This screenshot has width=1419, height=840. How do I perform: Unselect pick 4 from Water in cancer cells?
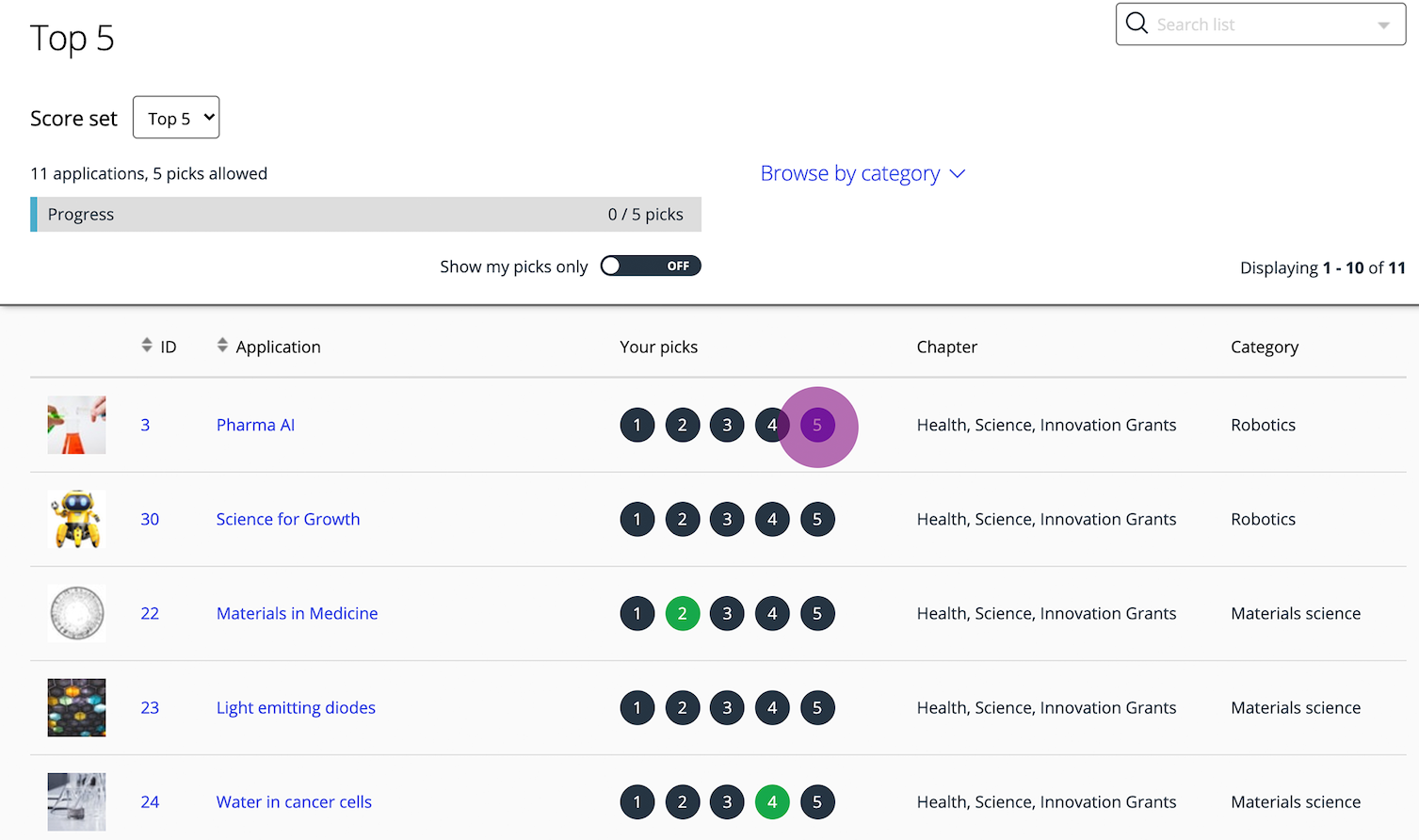(x=772, y=801)
